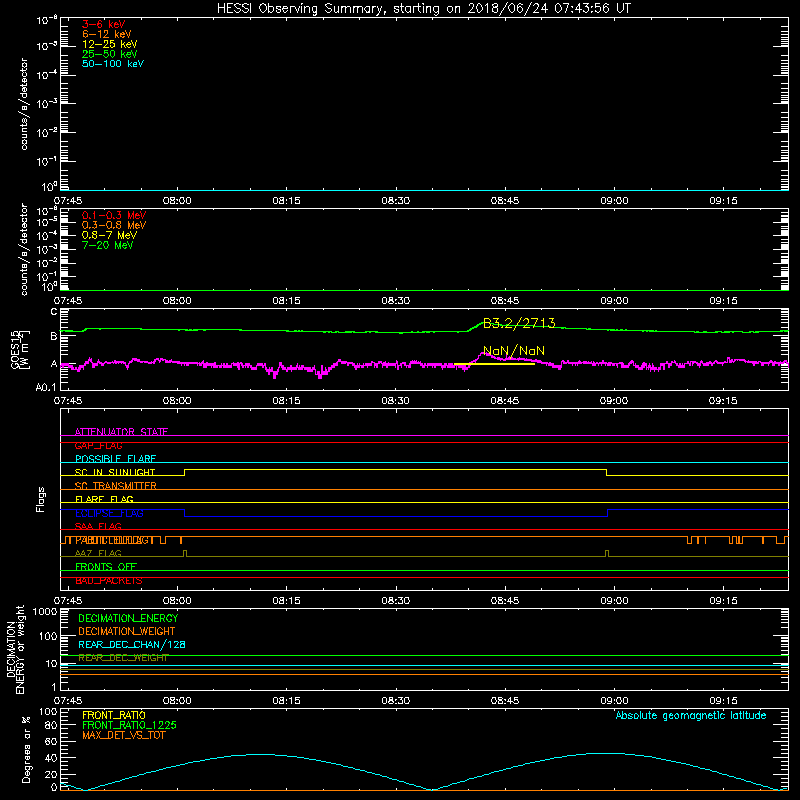Image resolution: width=800 pixels, height=800 pixels.
Task: Click the MAX_DET_VS_TOT legend label
Action: pyautogui.click(x=123, y=735)
